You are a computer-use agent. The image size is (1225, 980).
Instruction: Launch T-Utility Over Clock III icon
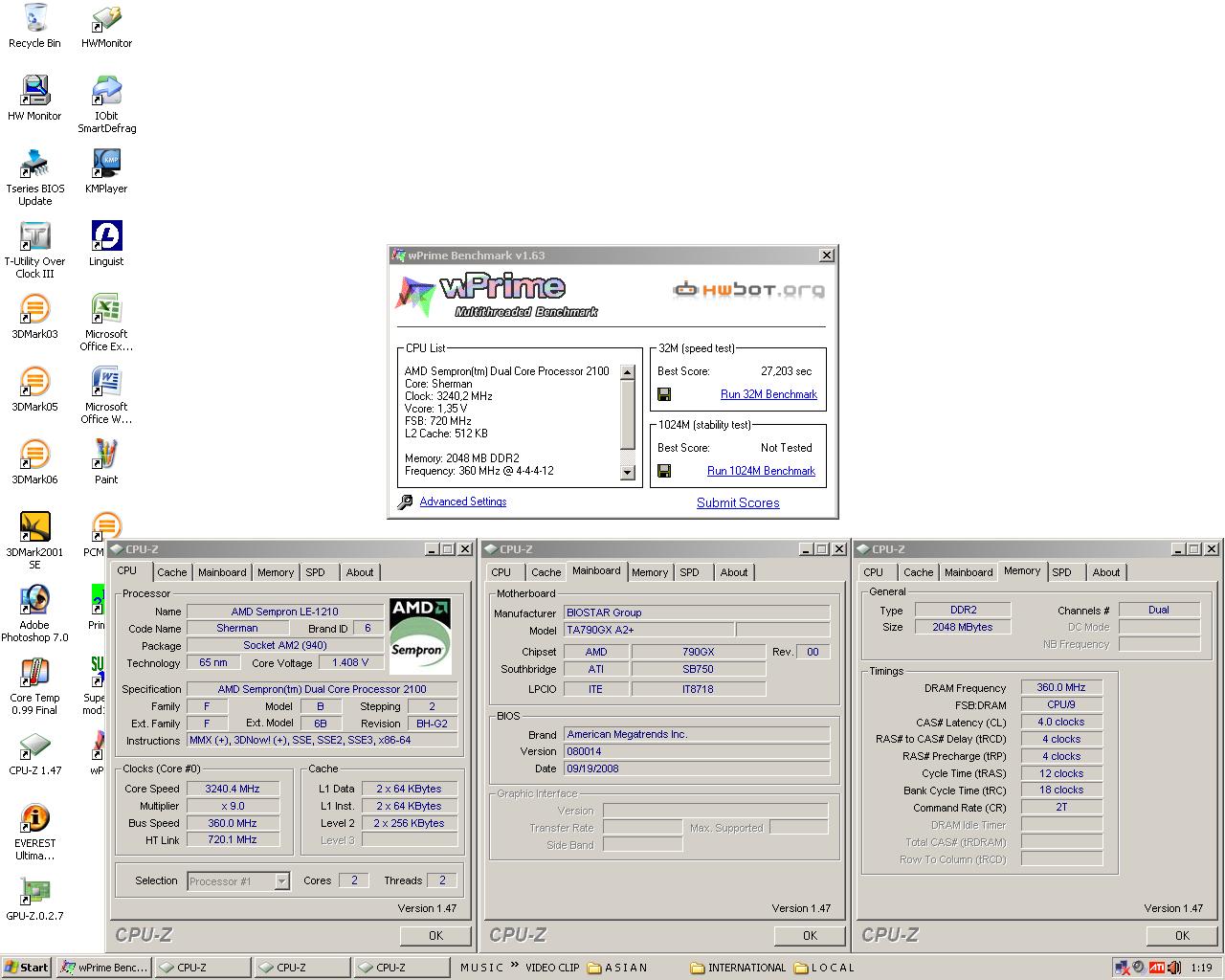coord(34,251)
